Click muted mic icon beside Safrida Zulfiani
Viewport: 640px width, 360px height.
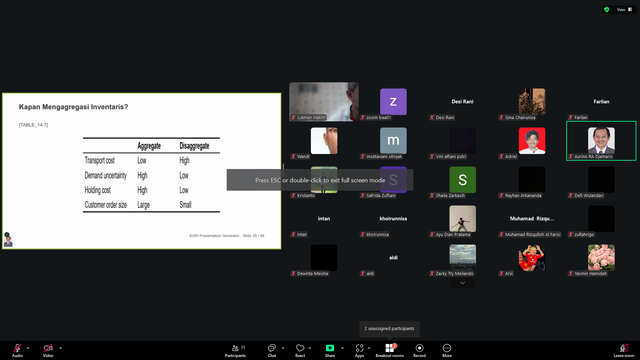[362, 196]
